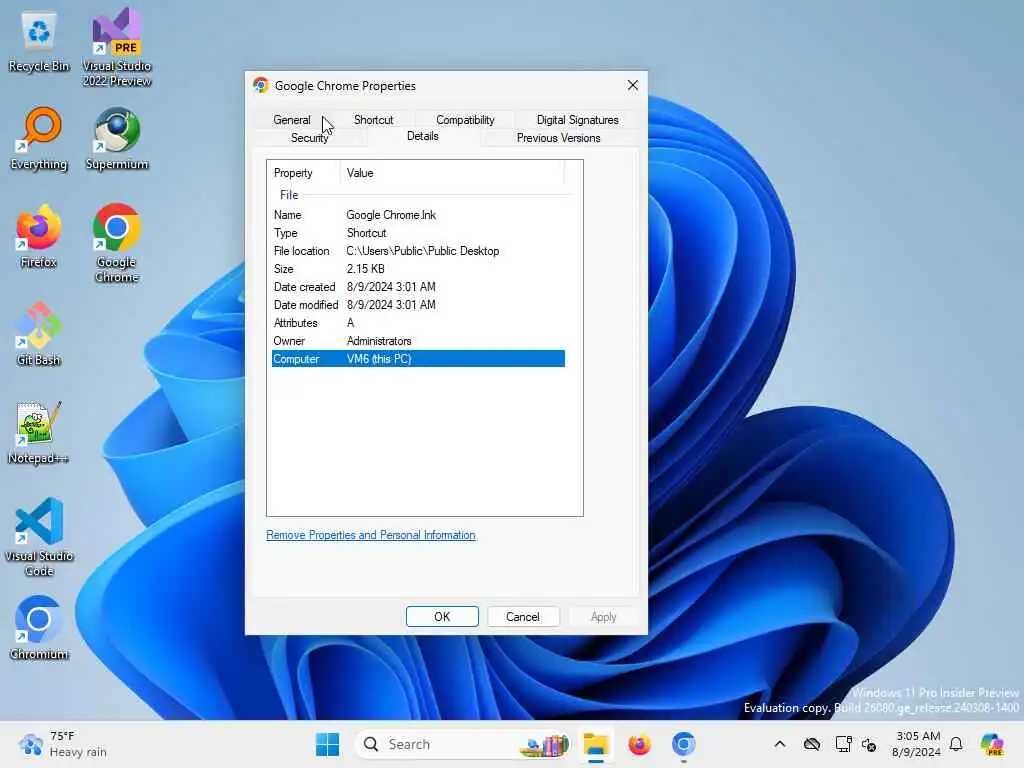The height and width of the screenshot is (768, 1024).
Task: Click the Value column header
Action: pos(452,173)
